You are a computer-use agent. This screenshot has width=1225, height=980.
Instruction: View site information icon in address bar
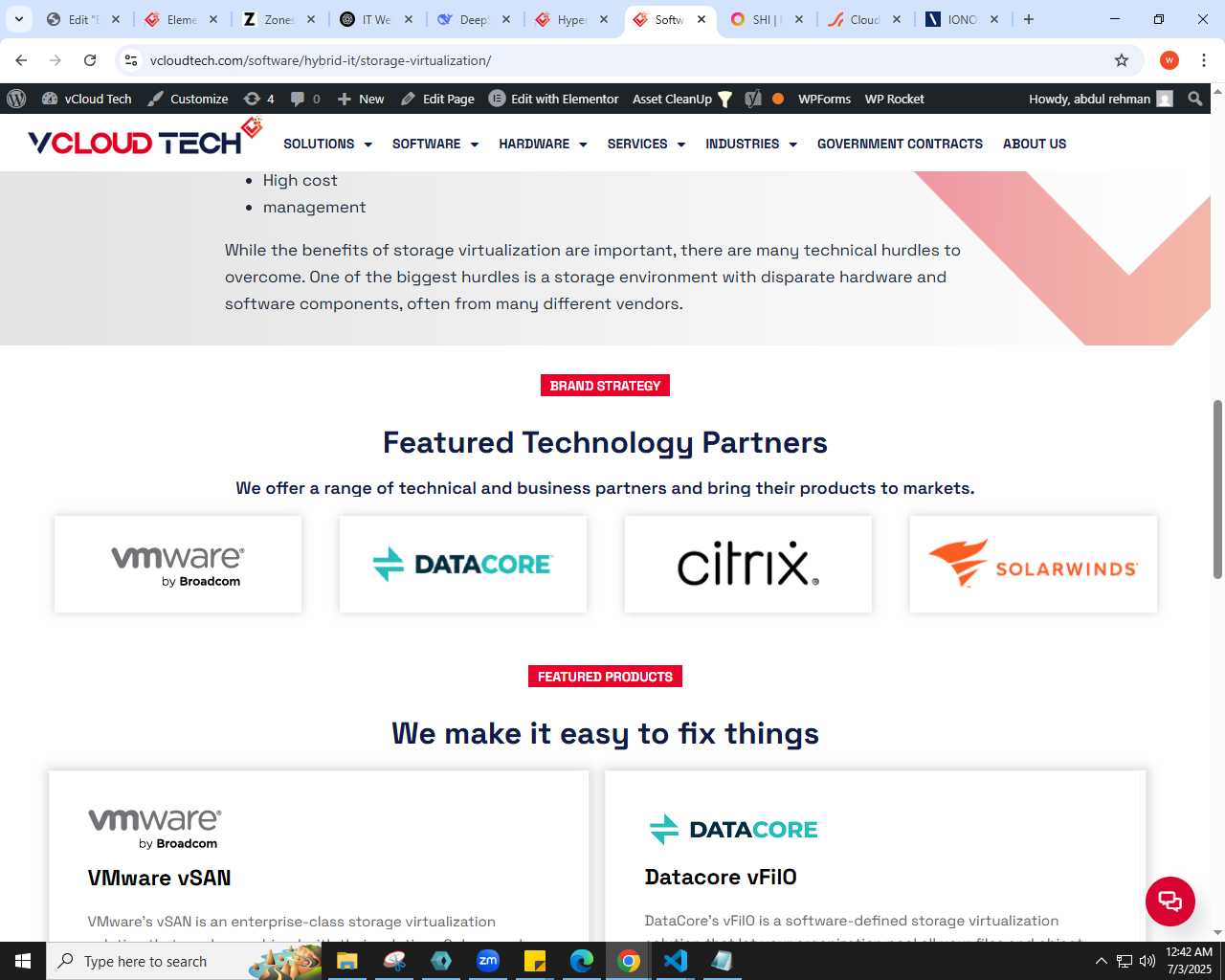point(131,60)
